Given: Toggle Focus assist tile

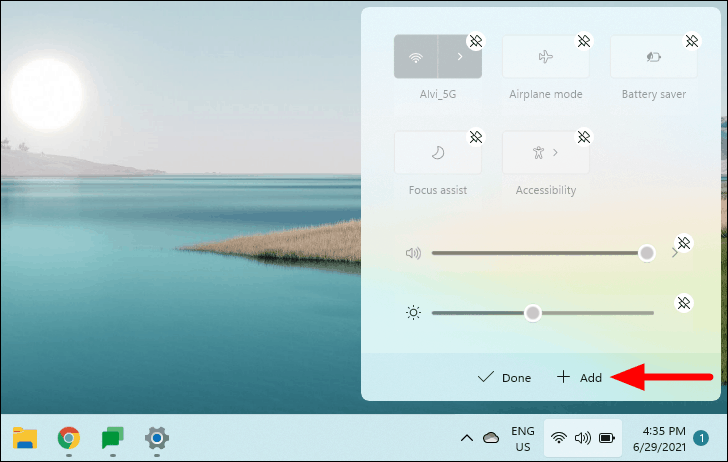Looking at the screenshot, I should [x=438, y=152].
